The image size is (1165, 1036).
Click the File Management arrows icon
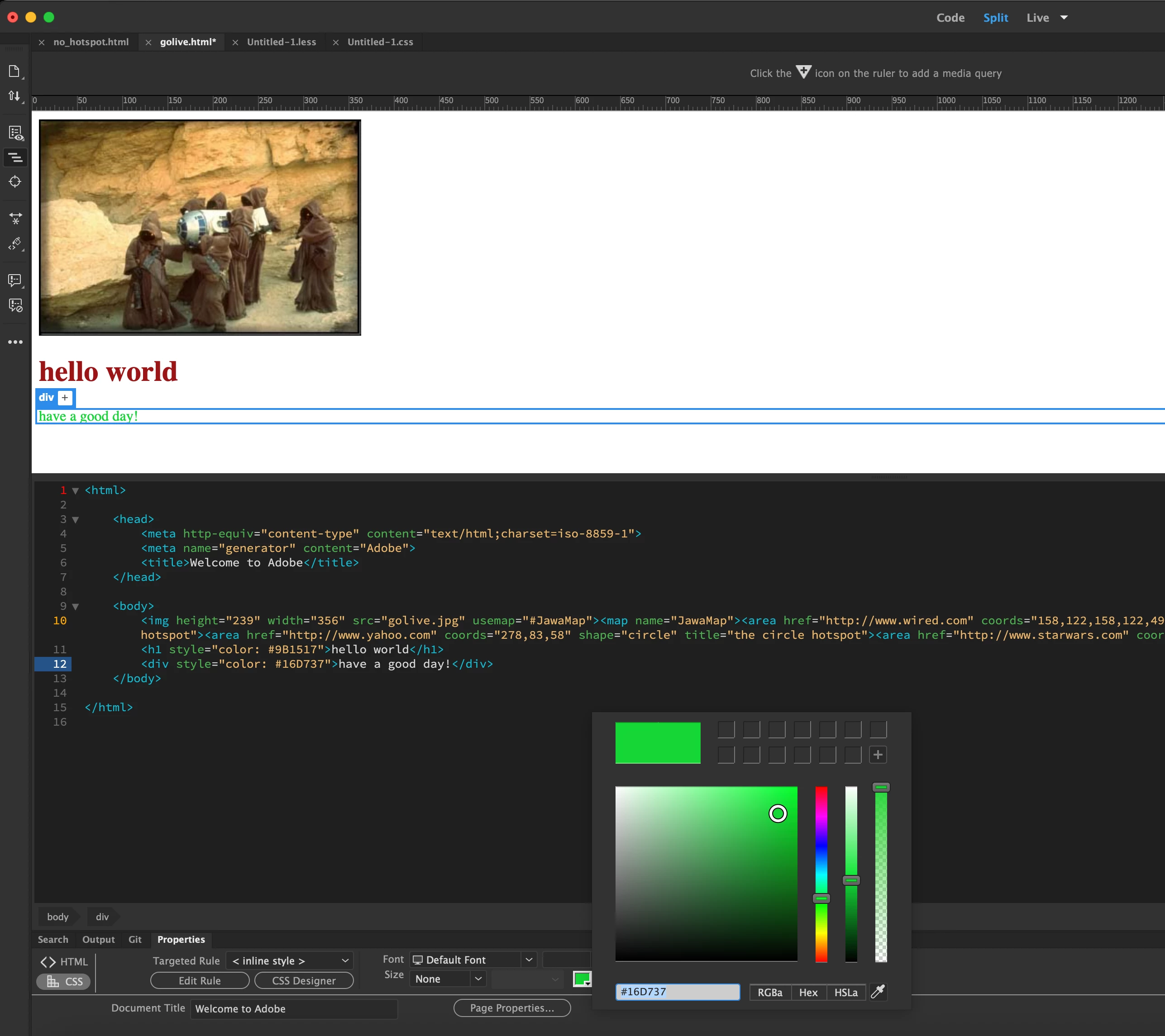coord(15,96)
